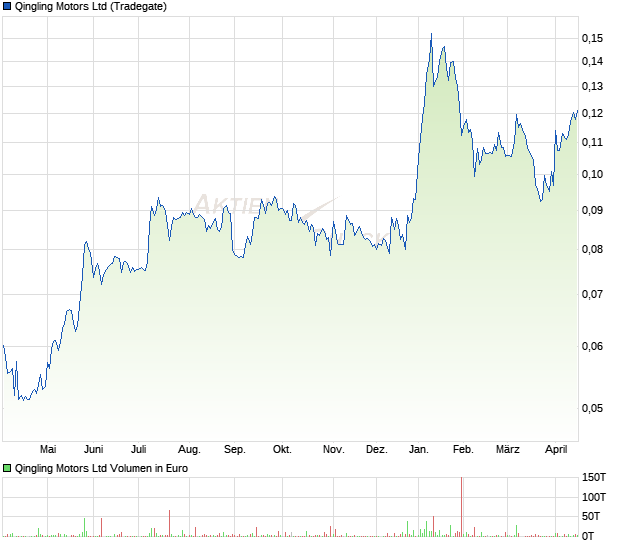Click the red volume bar in late July

pos(170,523)
